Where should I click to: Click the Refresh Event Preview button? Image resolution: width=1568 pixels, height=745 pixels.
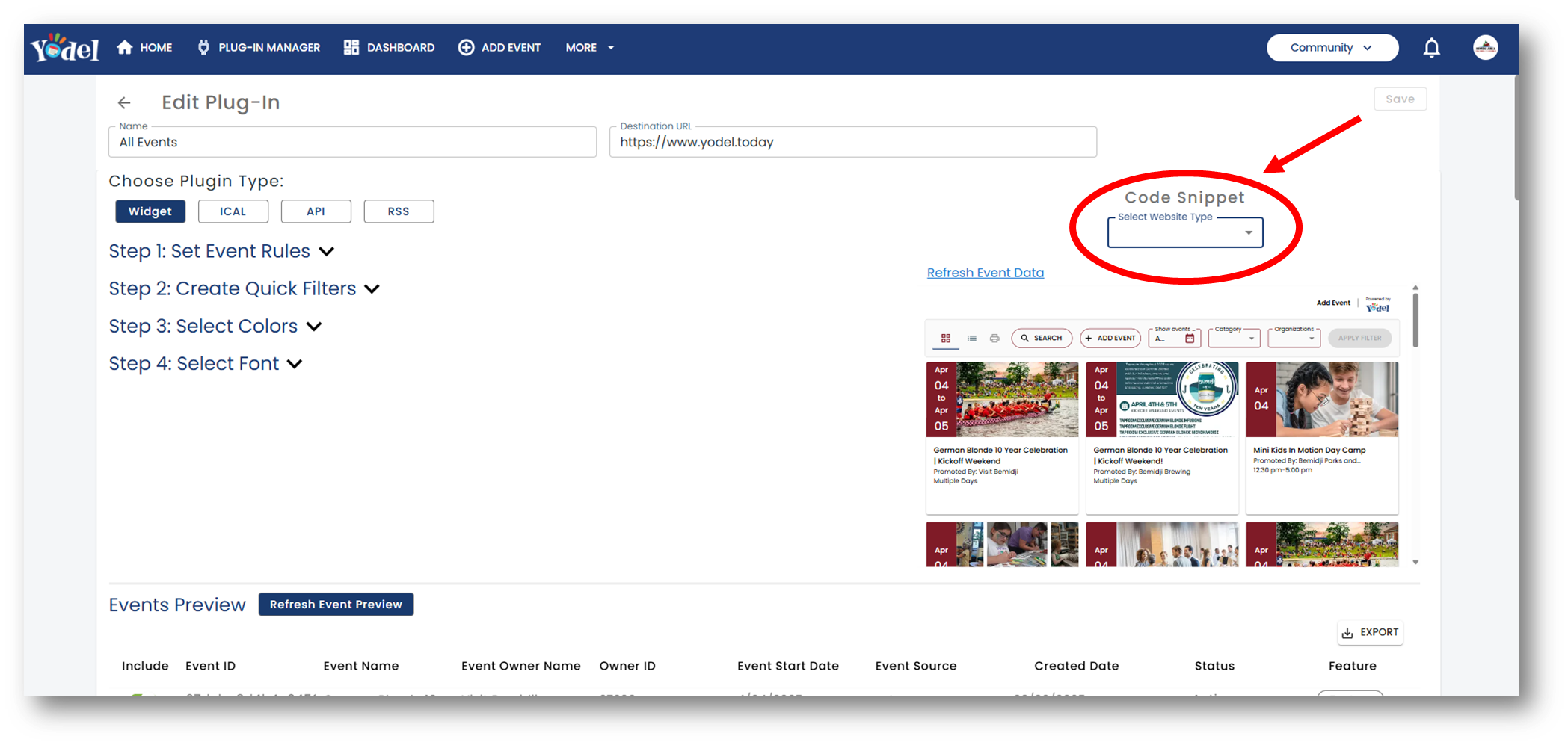point(336,604)
